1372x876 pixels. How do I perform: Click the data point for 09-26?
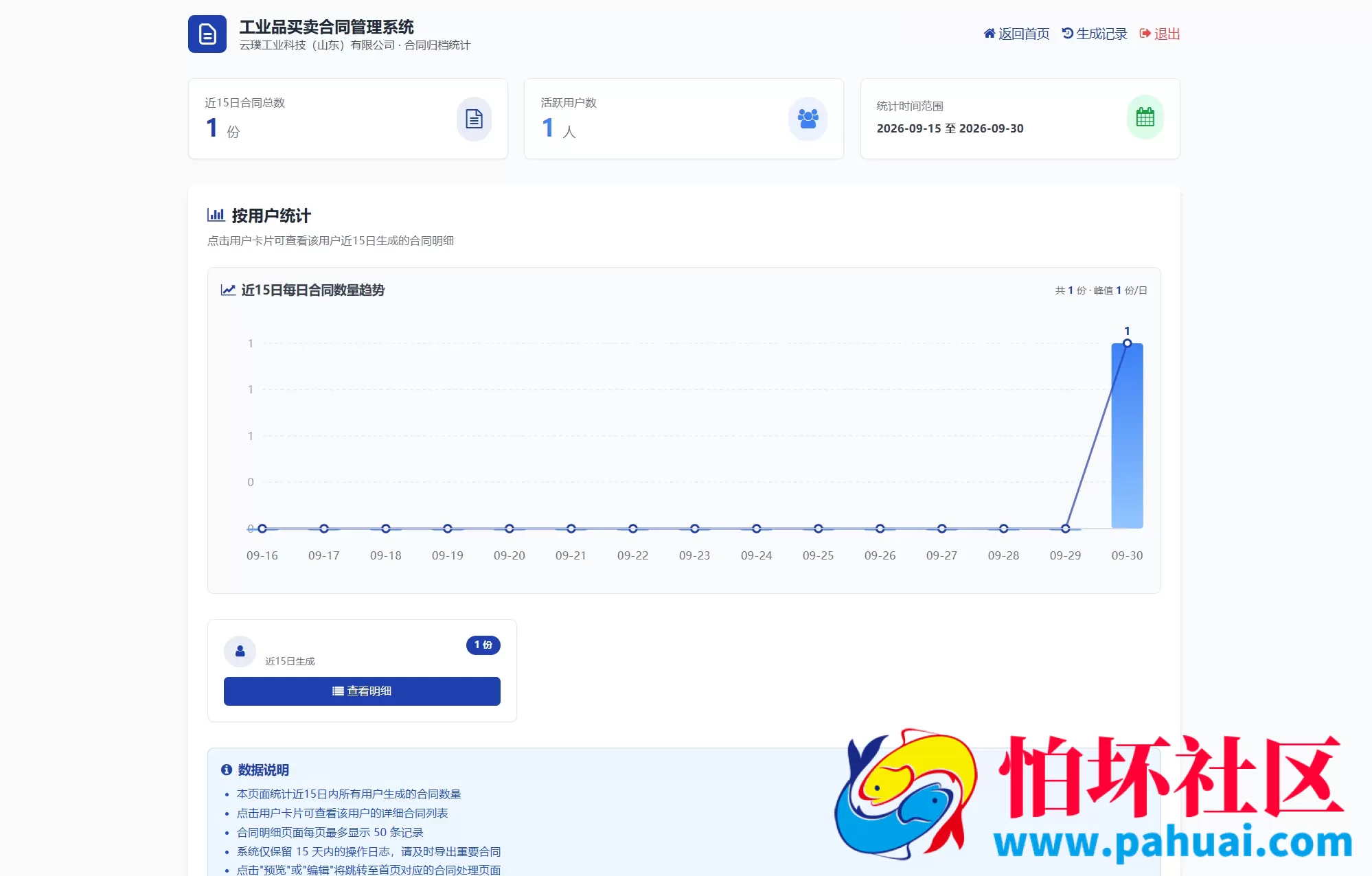point(880,529)
